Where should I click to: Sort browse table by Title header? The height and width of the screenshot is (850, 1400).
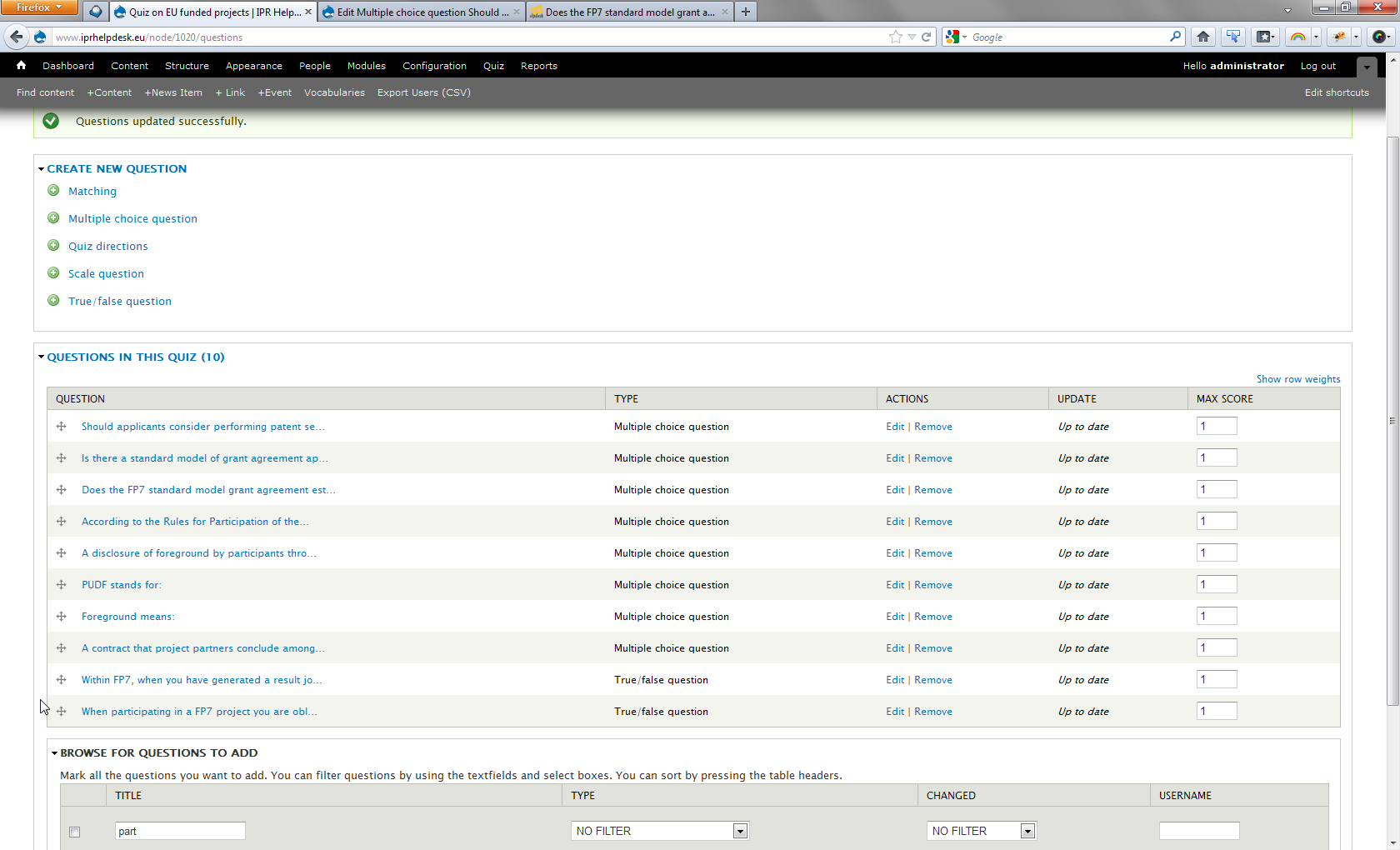pyautogui.click(x=128, y=796)
